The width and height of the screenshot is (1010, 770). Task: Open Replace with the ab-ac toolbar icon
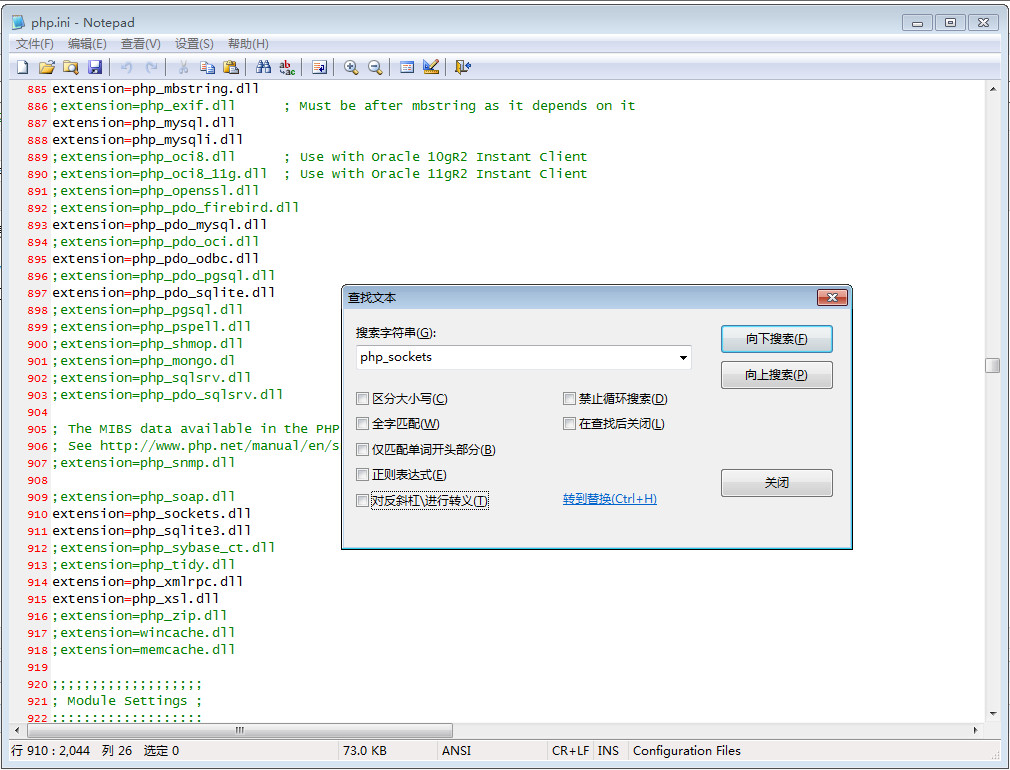(x=287, y=67)
